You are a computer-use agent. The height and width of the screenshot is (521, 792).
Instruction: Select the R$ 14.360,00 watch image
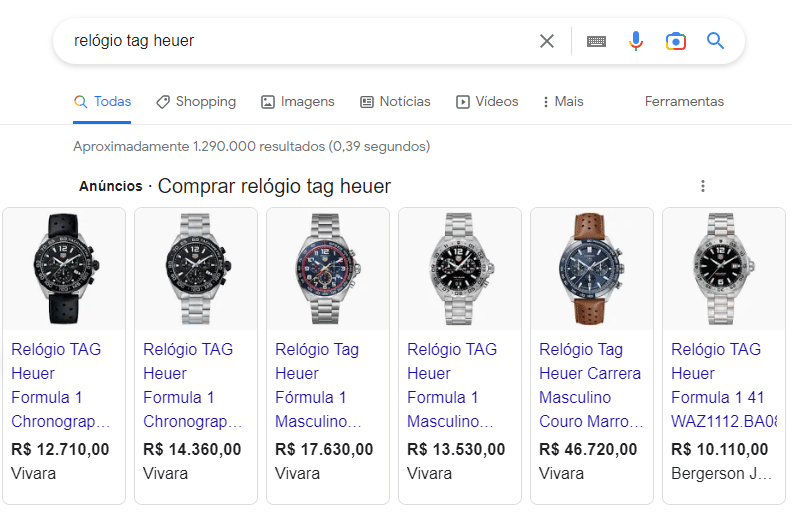point(195,269)
